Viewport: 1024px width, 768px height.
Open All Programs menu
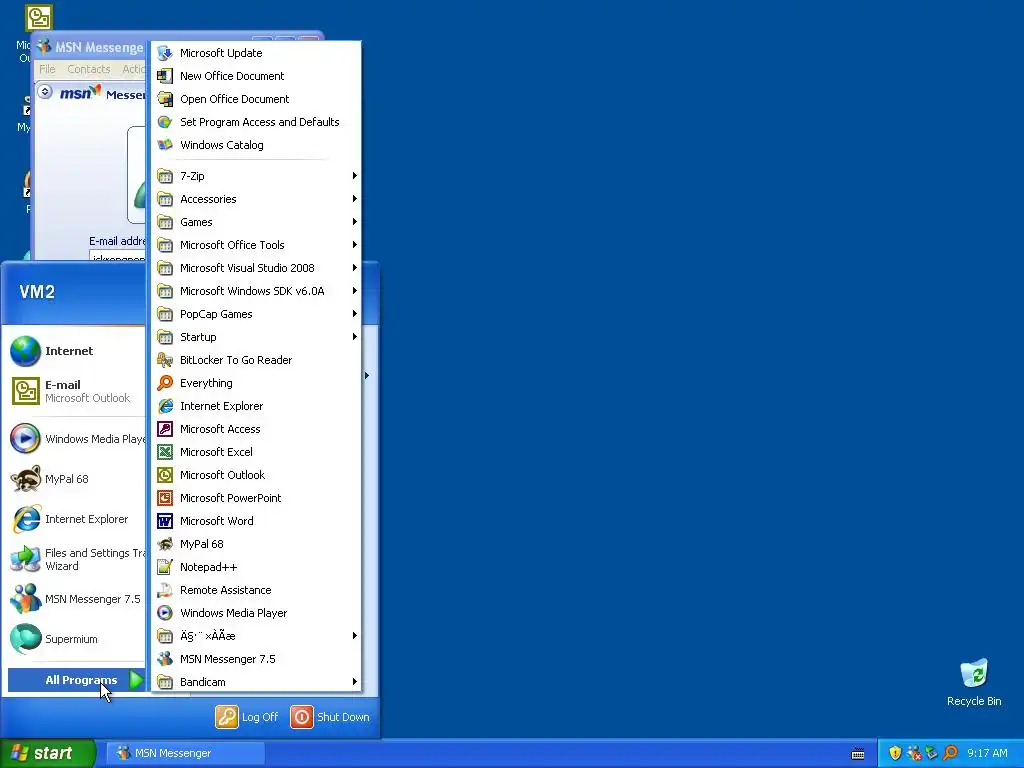(76, 680)
